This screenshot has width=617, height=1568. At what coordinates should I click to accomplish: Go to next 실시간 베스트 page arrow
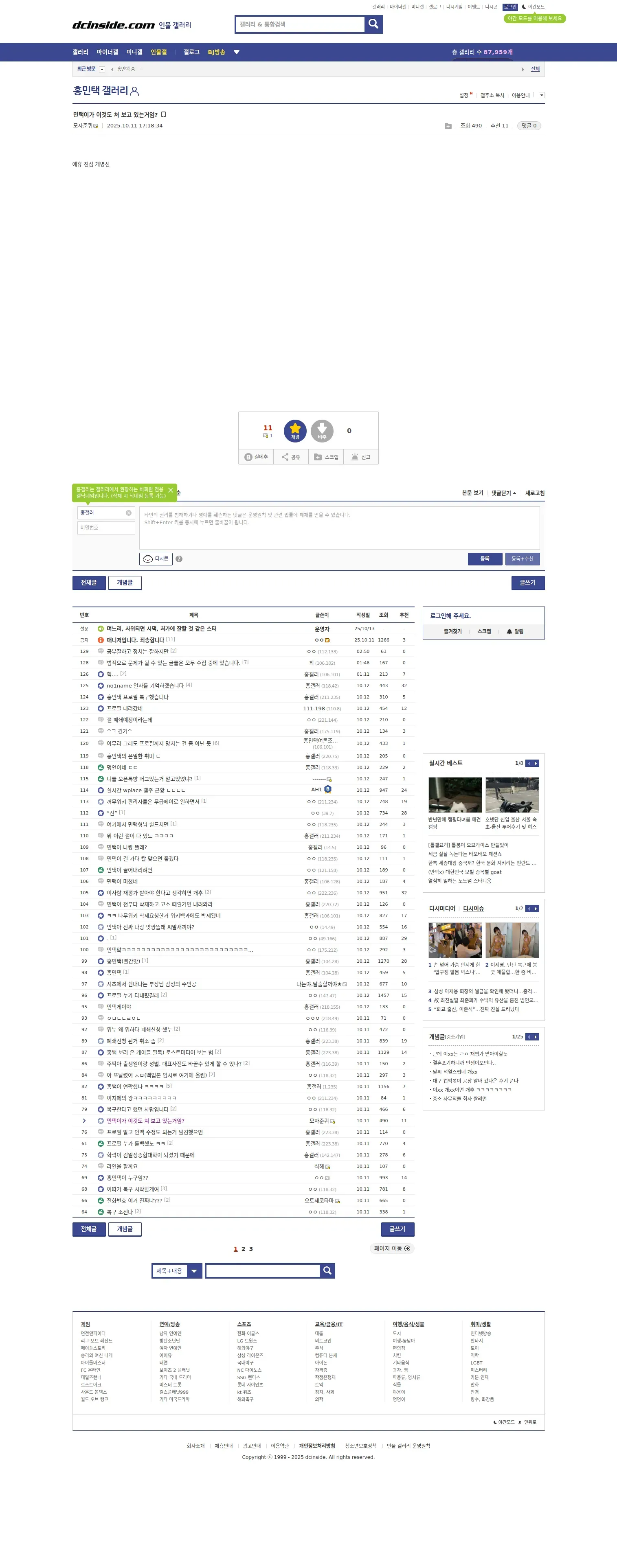(536, 763)
